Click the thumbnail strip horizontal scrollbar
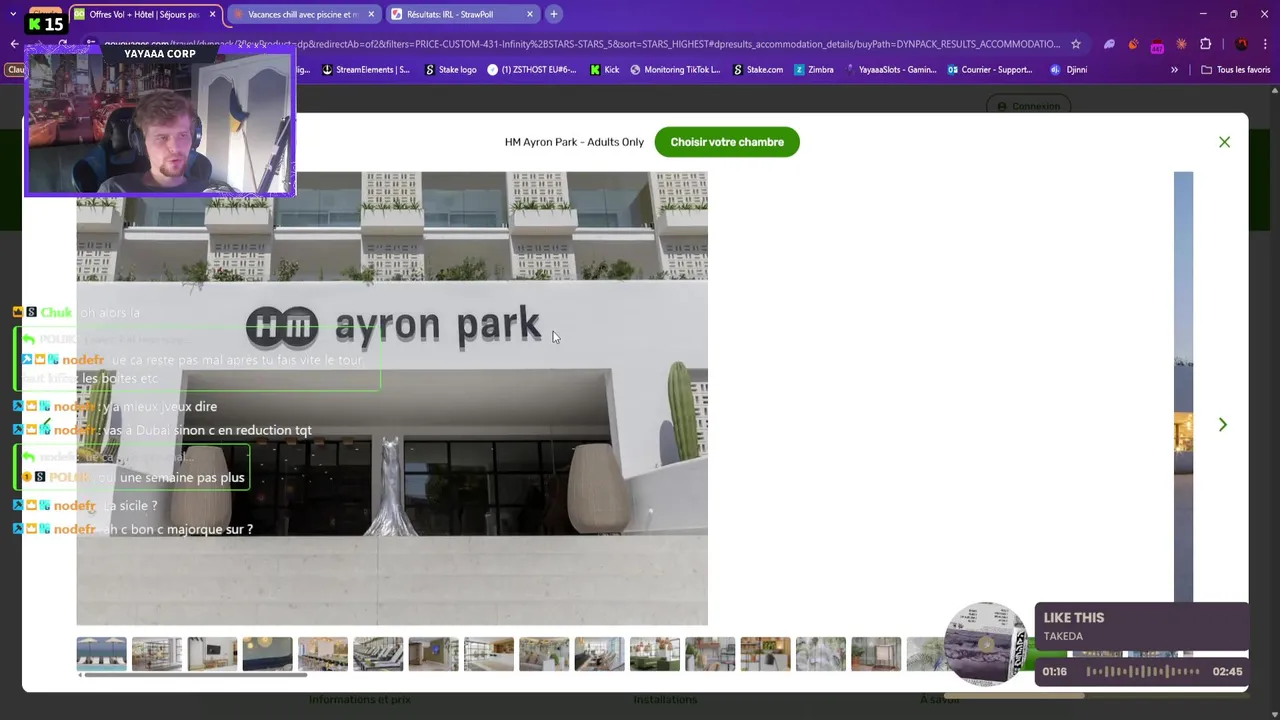 (x=195, y=675)
